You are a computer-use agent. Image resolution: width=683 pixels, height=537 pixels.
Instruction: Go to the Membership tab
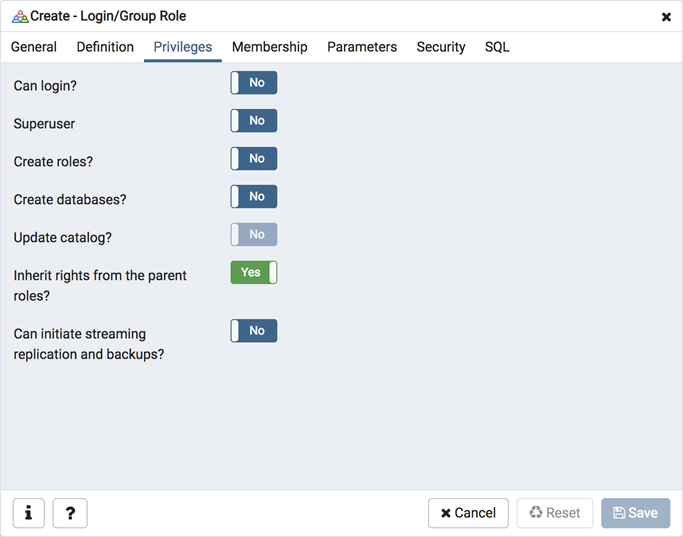tap(270, 47)
